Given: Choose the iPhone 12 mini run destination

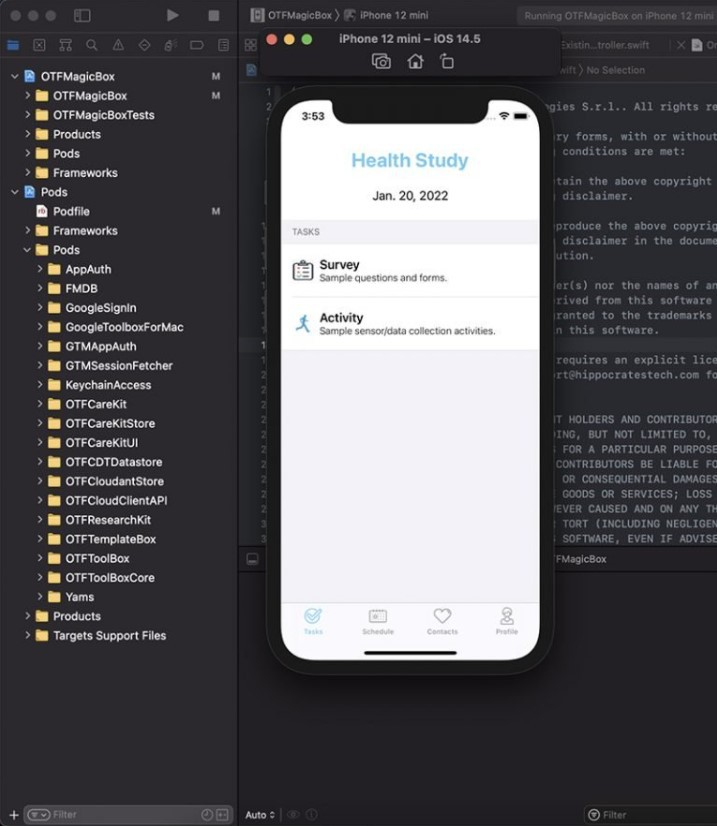Looking at the screenshot, I should point(386,15).
